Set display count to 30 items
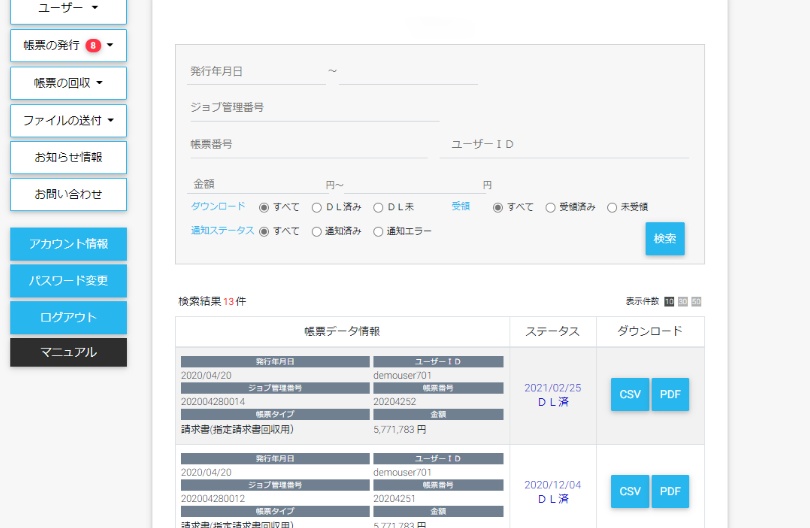The height and width of the screenshot is (528, 810). coord(683,301)
